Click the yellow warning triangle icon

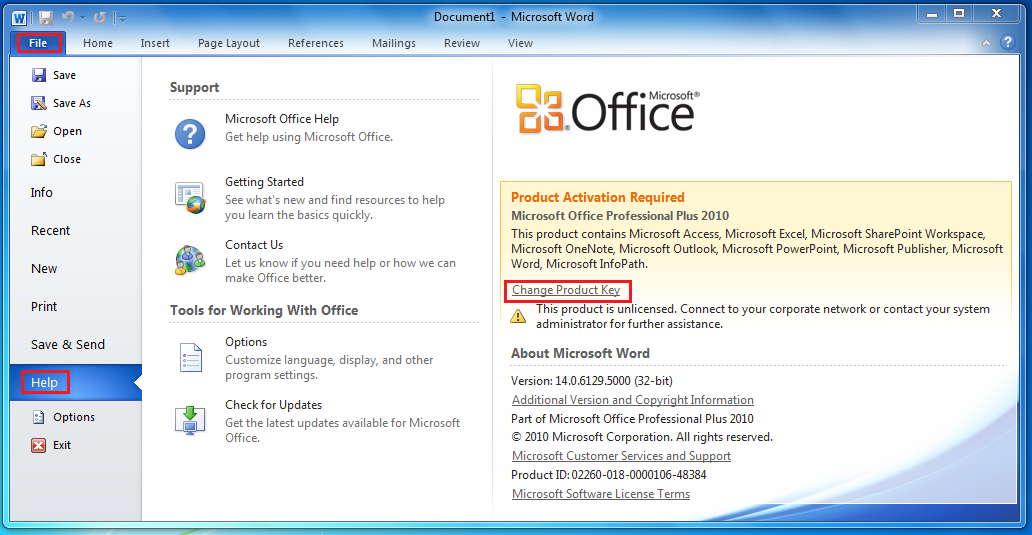[x=519, y=316]
